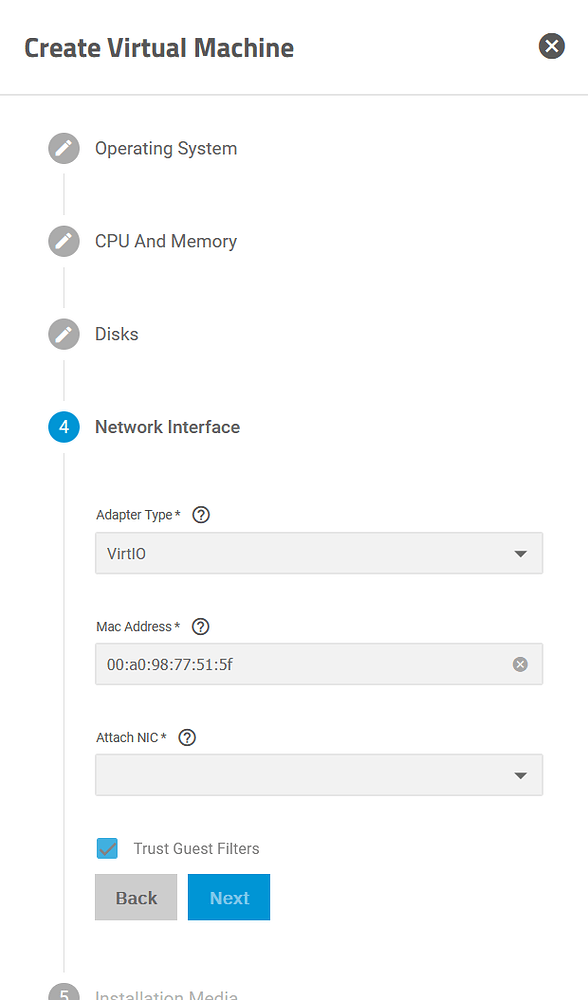588x1000 pixels.
Task: Select the Network Interface wizard step
Action: 166,426
